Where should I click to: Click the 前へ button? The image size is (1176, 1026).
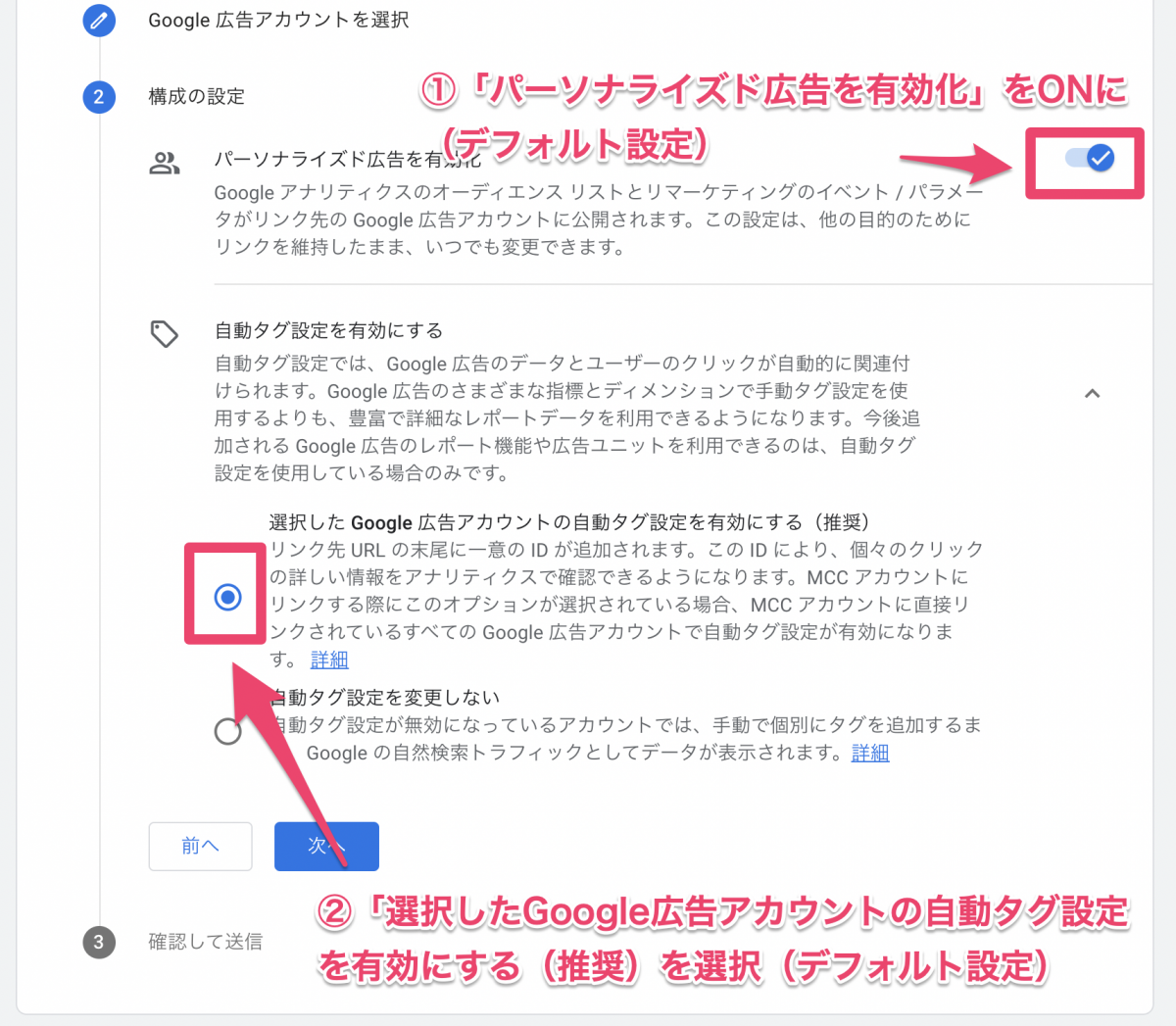(200, 846)
